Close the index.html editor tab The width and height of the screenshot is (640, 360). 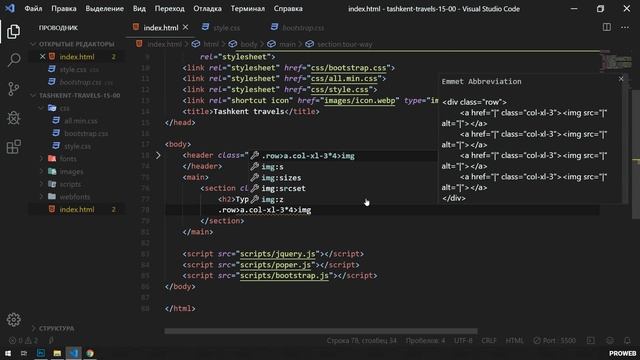point(186,27)
